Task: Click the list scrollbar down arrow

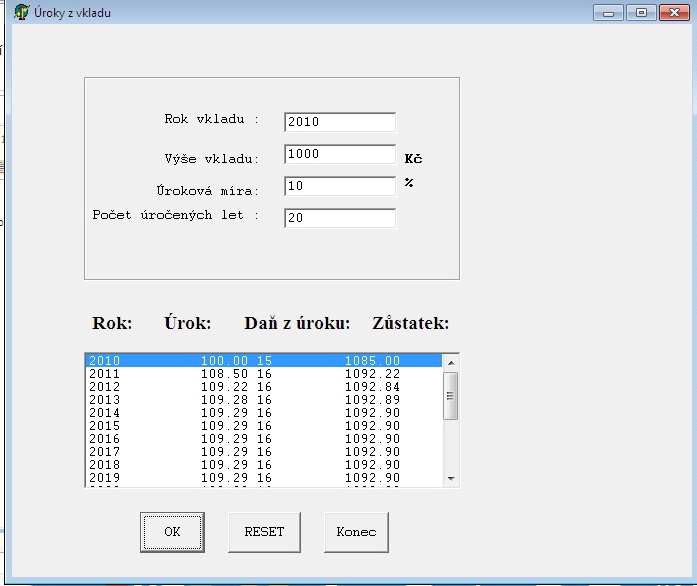Action: (451, 478)
